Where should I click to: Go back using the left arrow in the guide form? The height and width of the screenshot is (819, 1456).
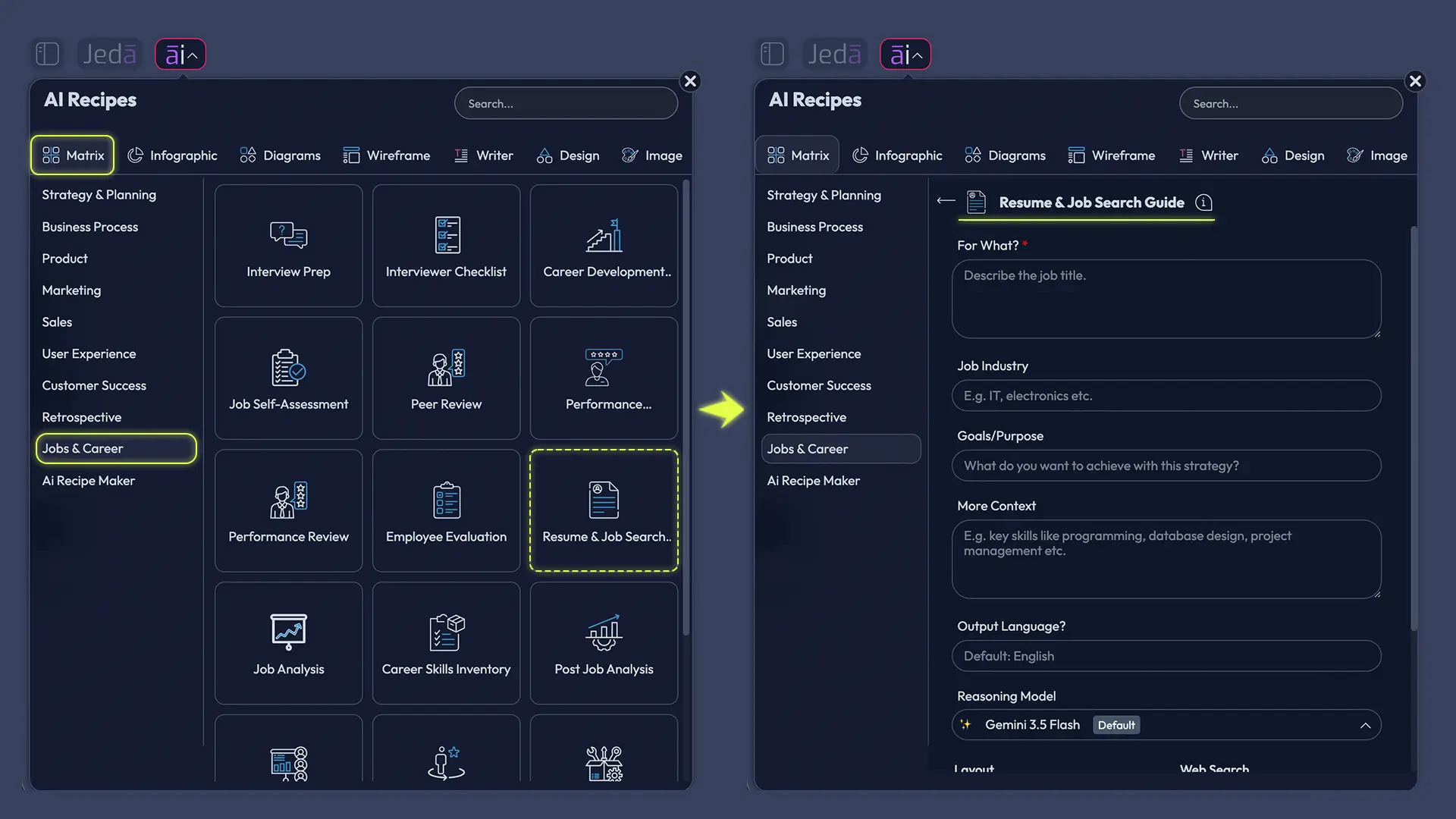(946, 201)
